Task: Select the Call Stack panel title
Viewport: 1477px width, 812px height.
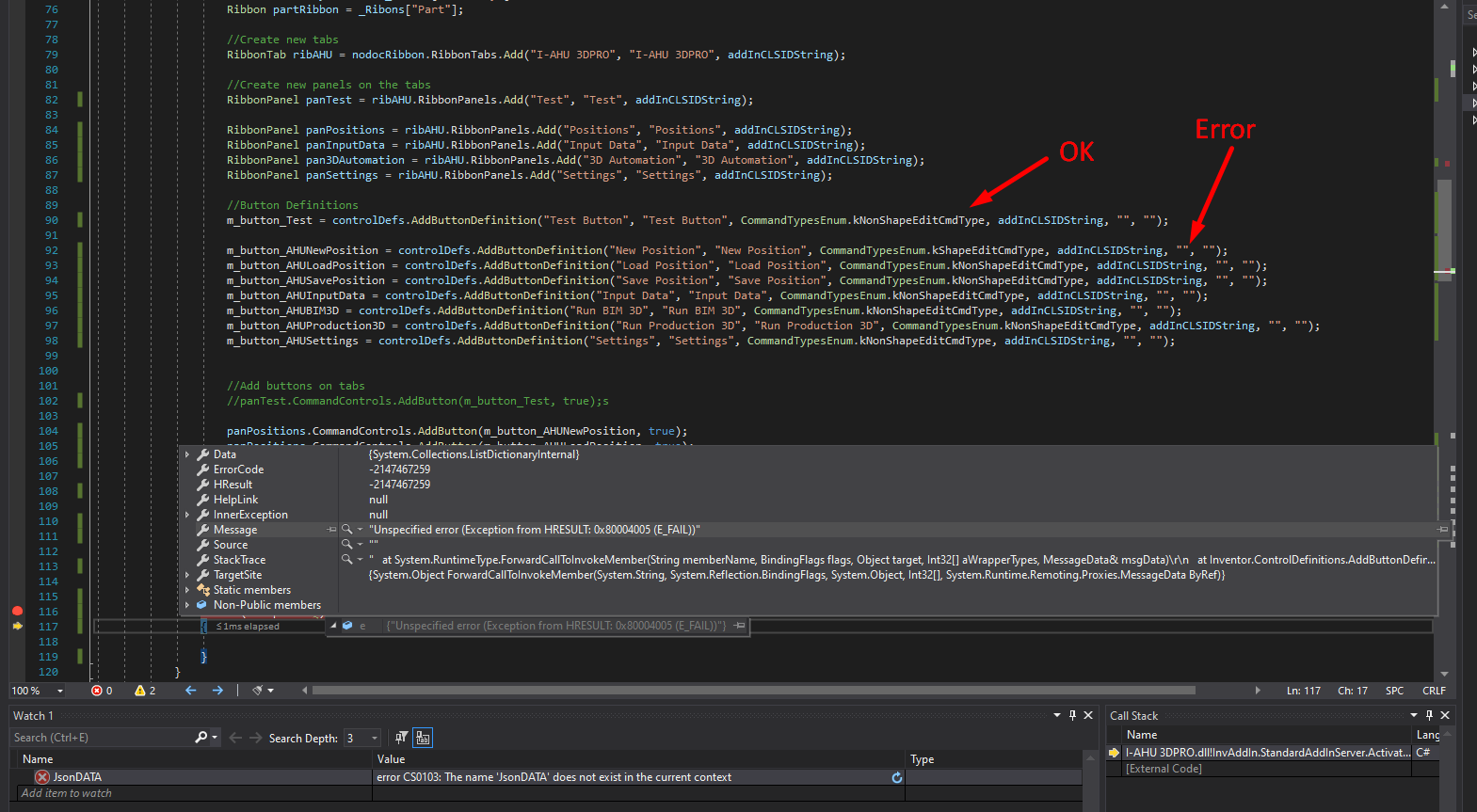Action: tap(1133, 716)
